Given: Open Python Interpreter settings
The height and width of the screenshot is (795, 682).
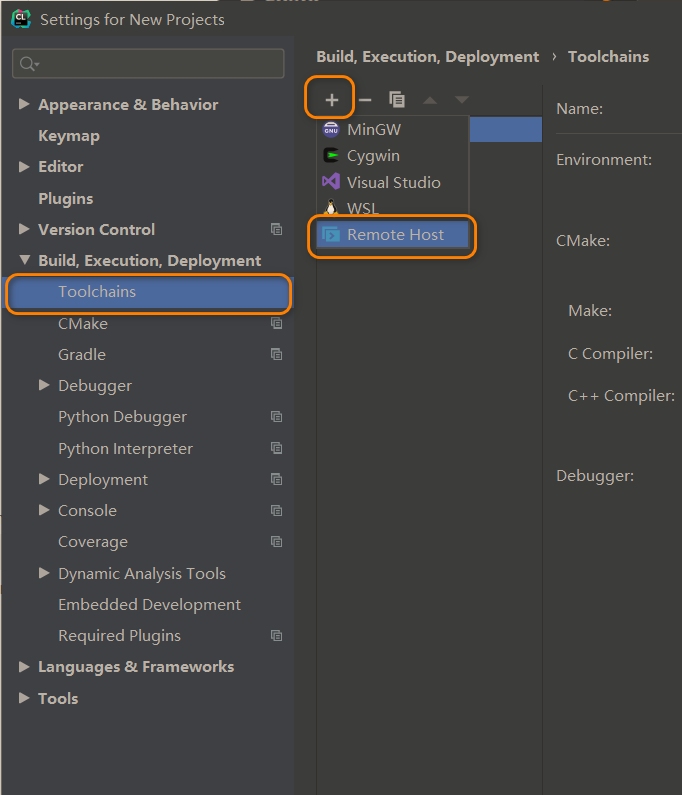Looking at the screenshot, I should (125, 449).
